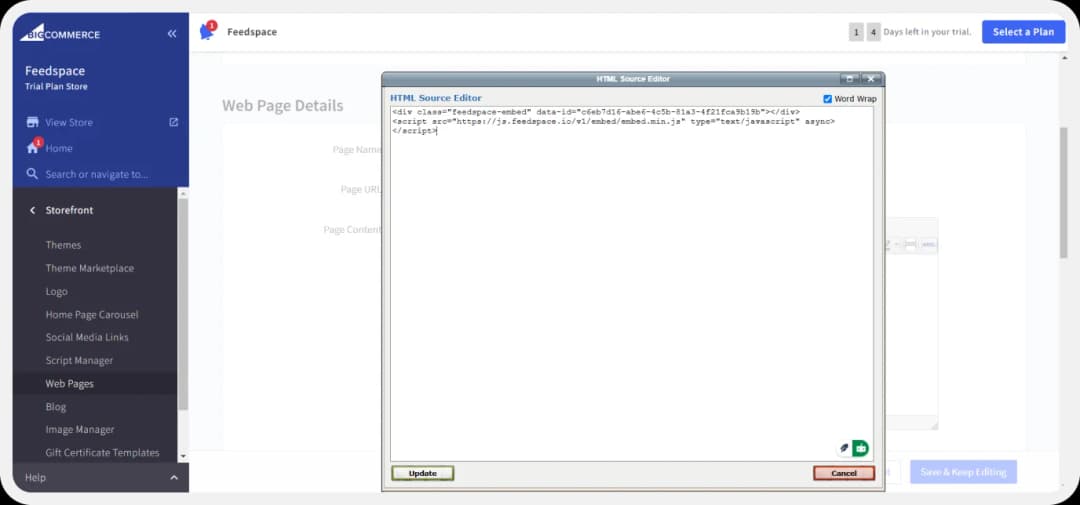Screen dimensions: 1080x505
Task: Click the green robot extension icon
Action: click(x=860, y=448)
